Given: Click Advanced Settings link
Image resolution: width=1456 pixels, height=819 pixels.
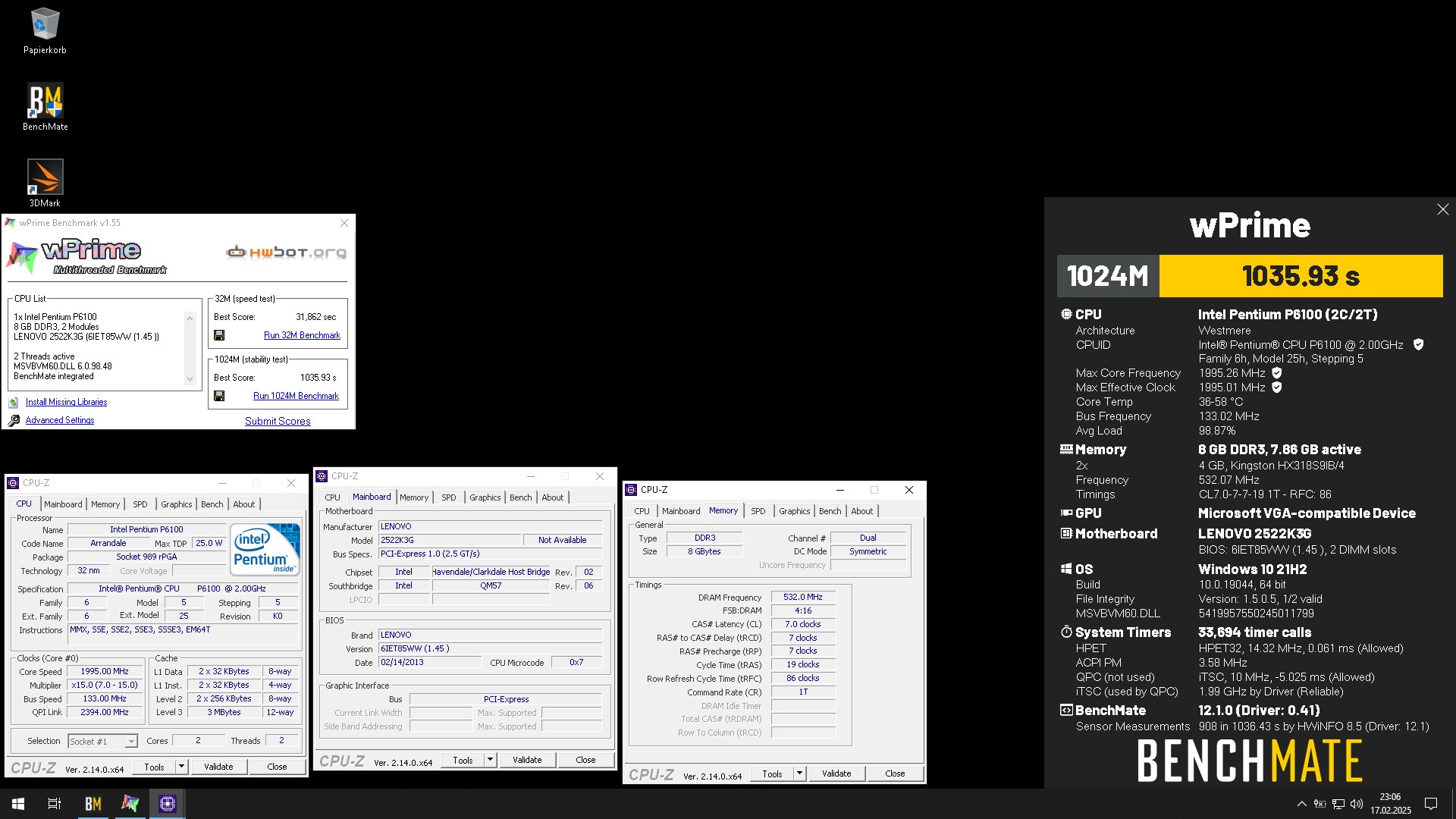Looking at the screenshot, I should pos(60,420).
